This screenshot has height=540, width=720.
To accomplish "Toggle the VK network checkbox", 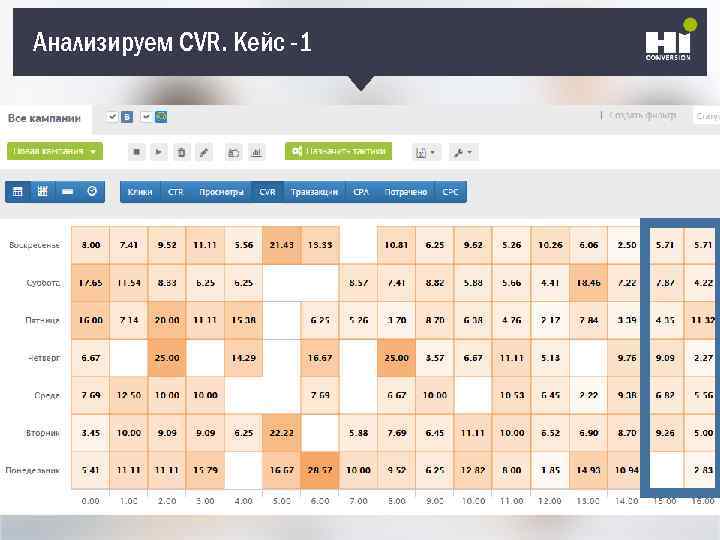I will [112, 117].
